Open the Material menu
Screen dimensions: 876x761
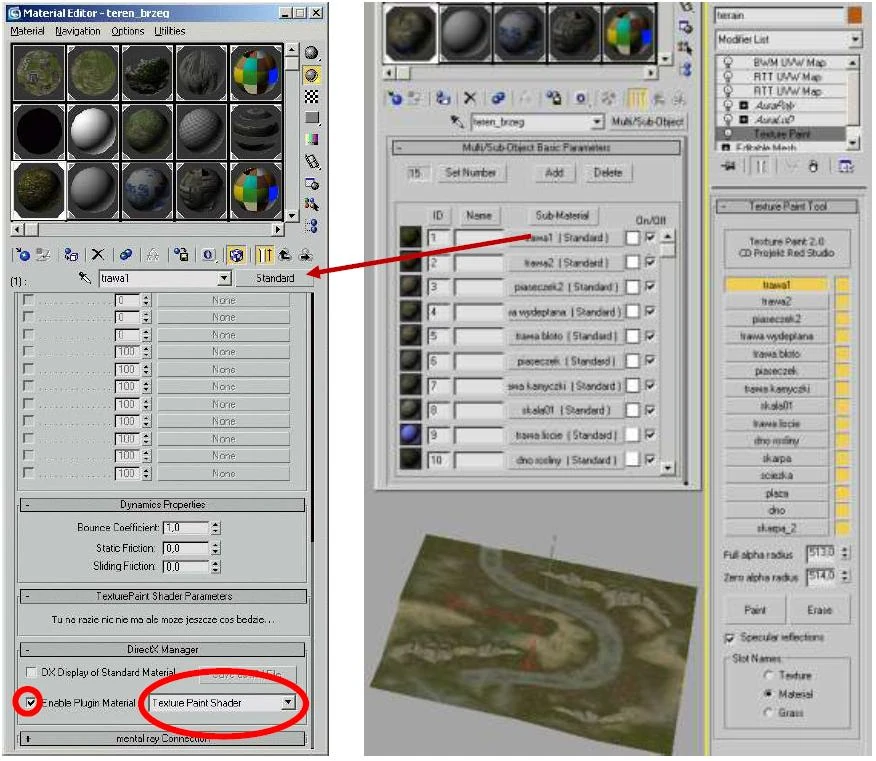27,31
